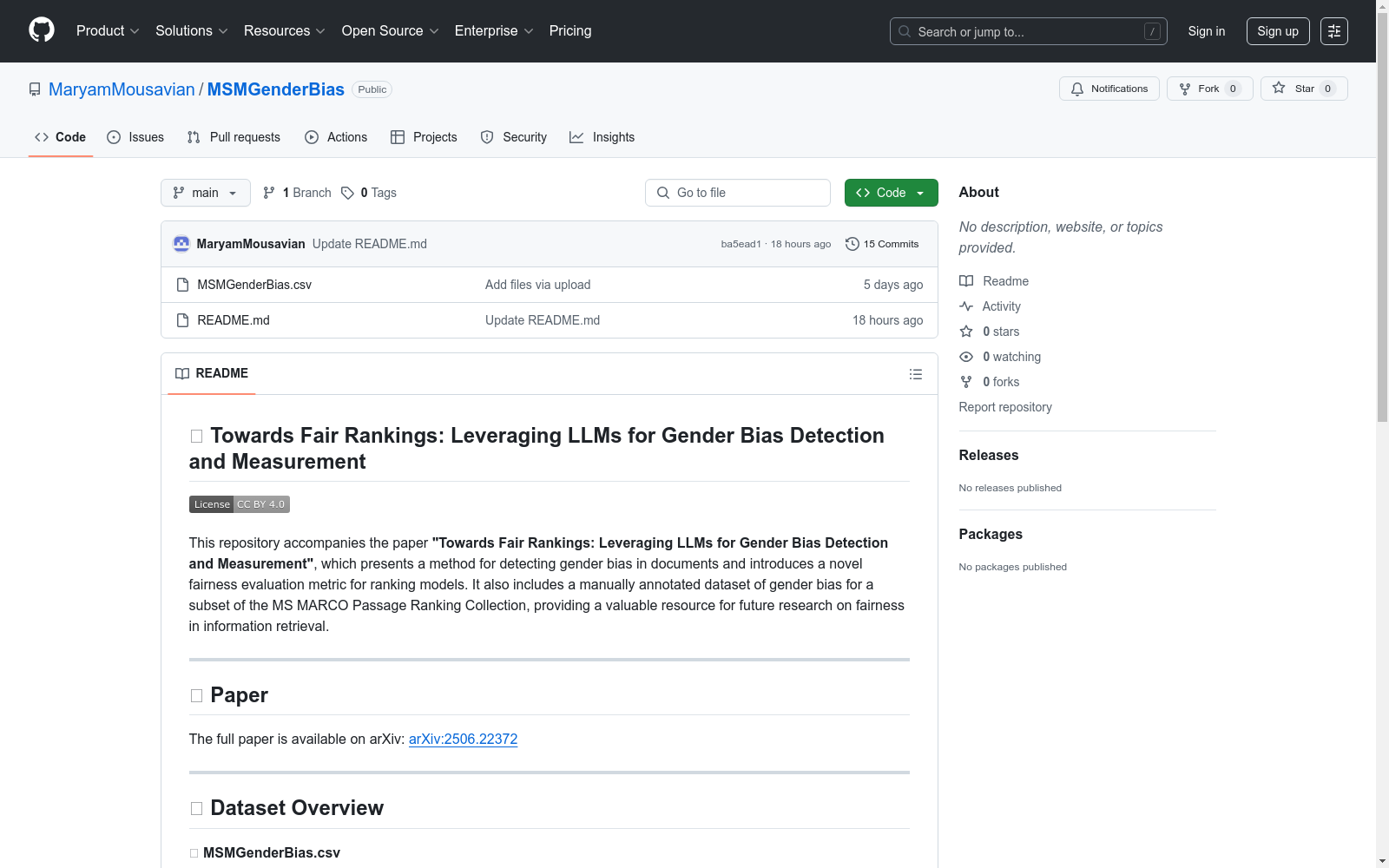The image size is (1389, 868).
Task: Click the Sign up button
Action: [1278, 31]
